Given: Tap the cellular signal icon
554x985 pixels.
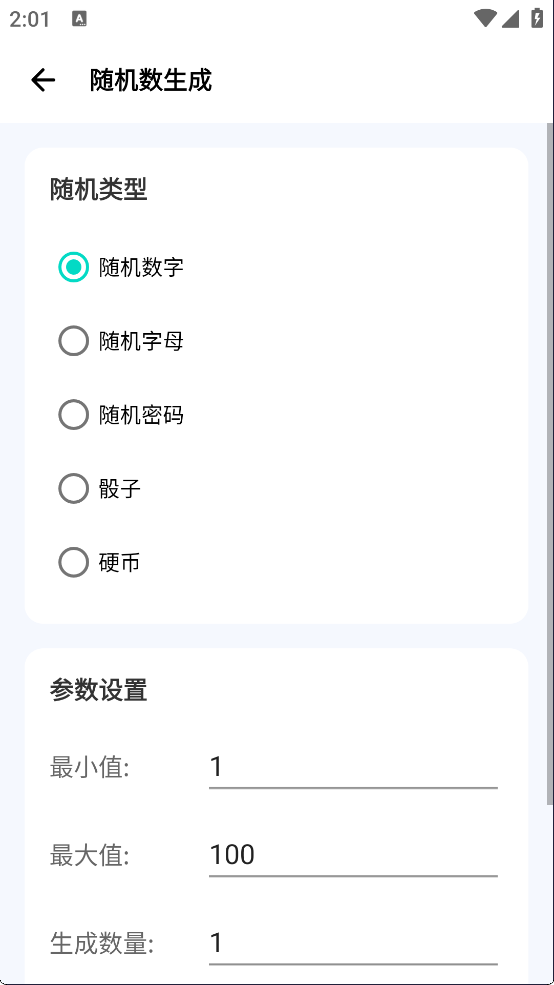Looking at the screenshot, I should coord(510,18).
